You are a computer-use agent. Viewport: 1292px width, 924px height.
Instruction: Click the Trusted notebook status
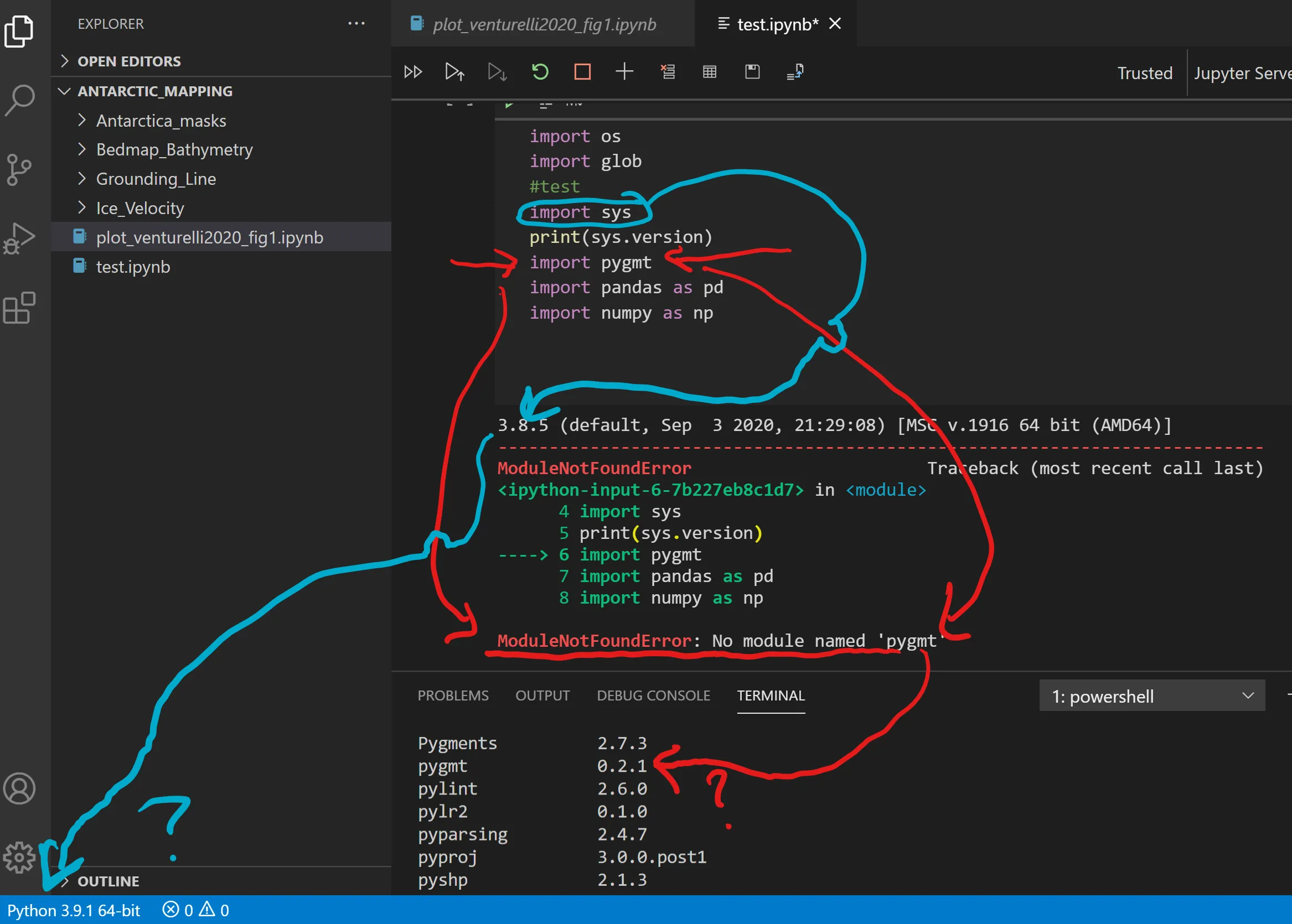coord(1145,73)
